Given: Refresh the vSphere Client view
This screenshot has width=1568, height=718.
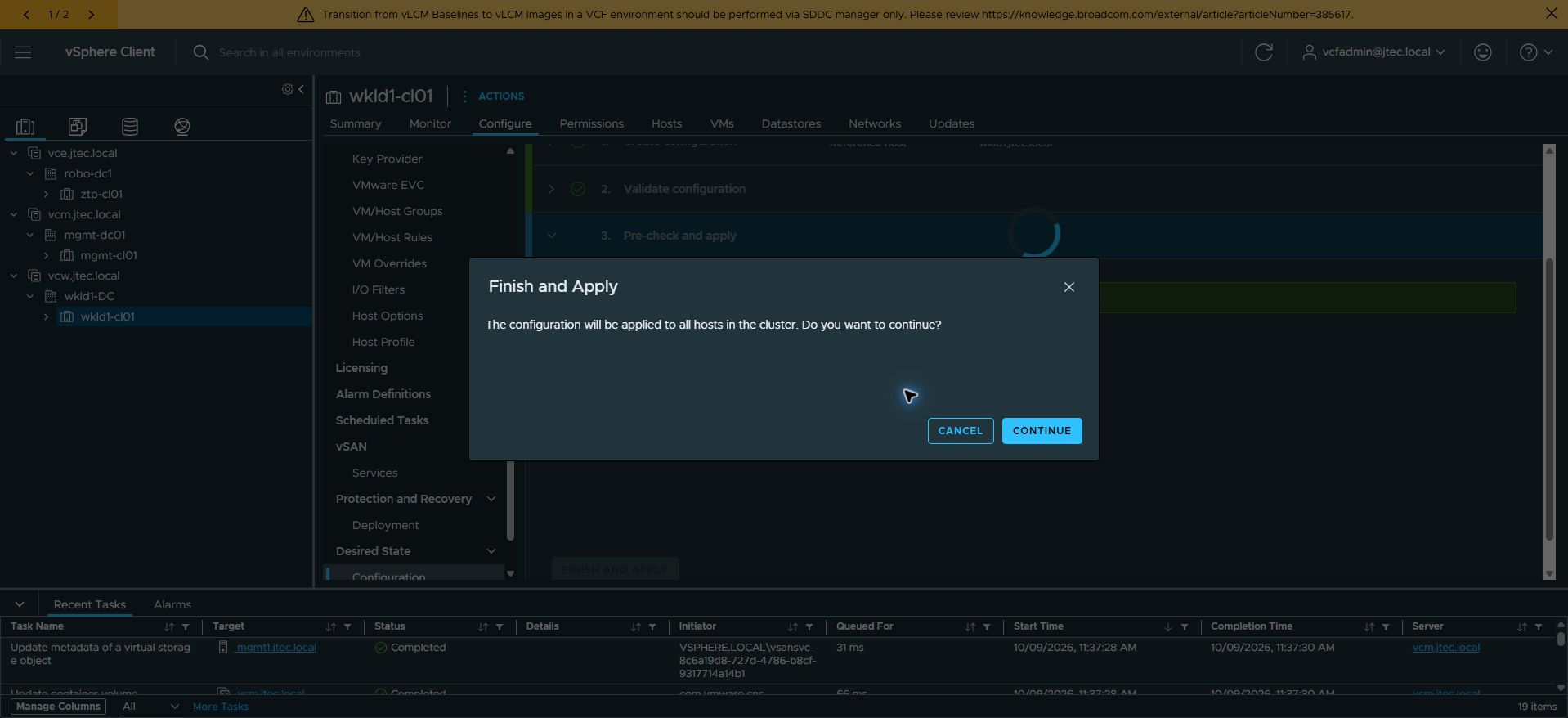Looking at the screenshot, I should tap(1263, 52).
